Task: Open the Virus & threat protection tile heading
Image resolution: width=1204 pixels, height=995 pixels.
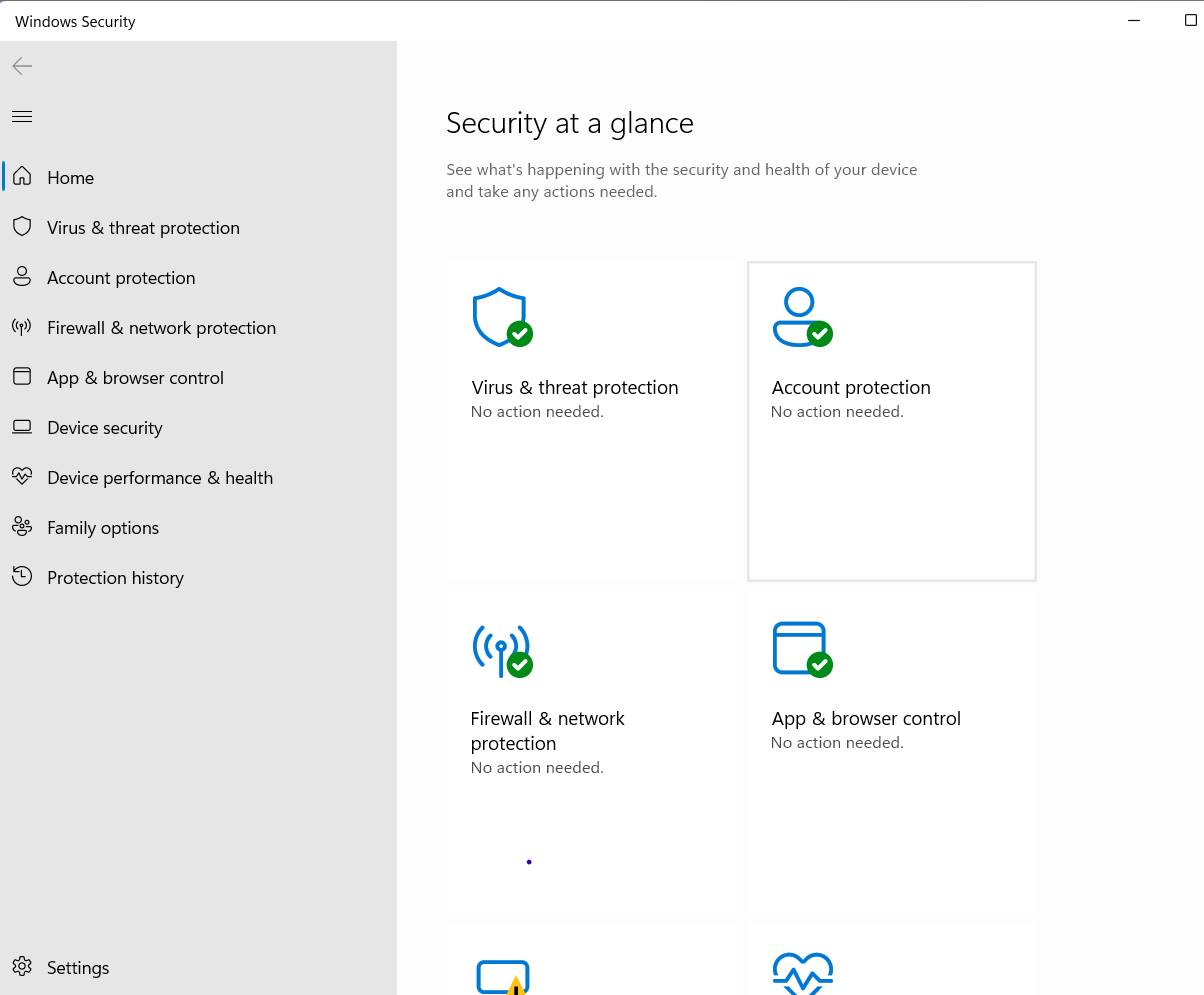Action: pyautogui.click(x=574, y=388)
